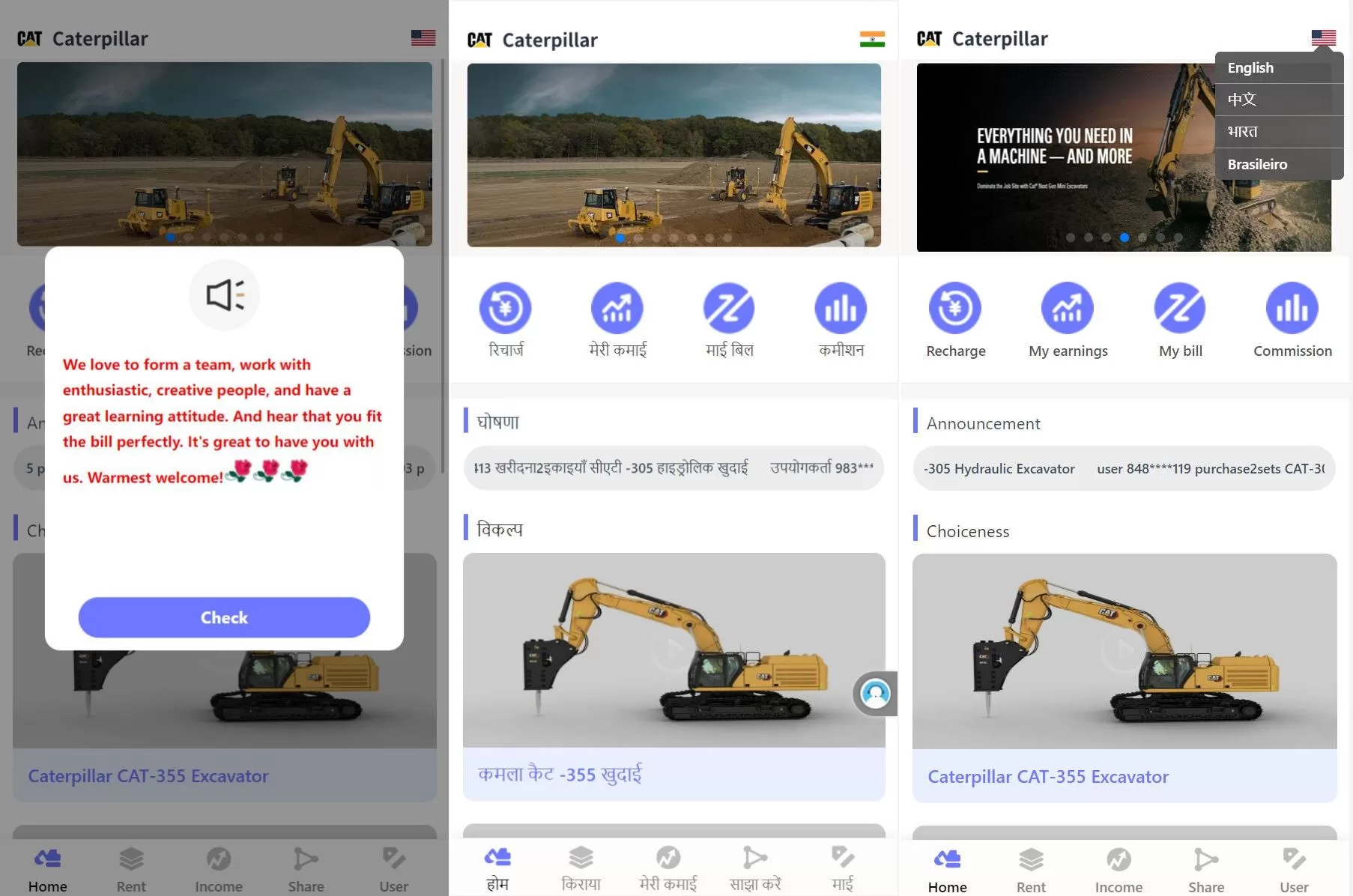
Task: Play the excavator video in Hindi panel
Action: pos(673,650)
